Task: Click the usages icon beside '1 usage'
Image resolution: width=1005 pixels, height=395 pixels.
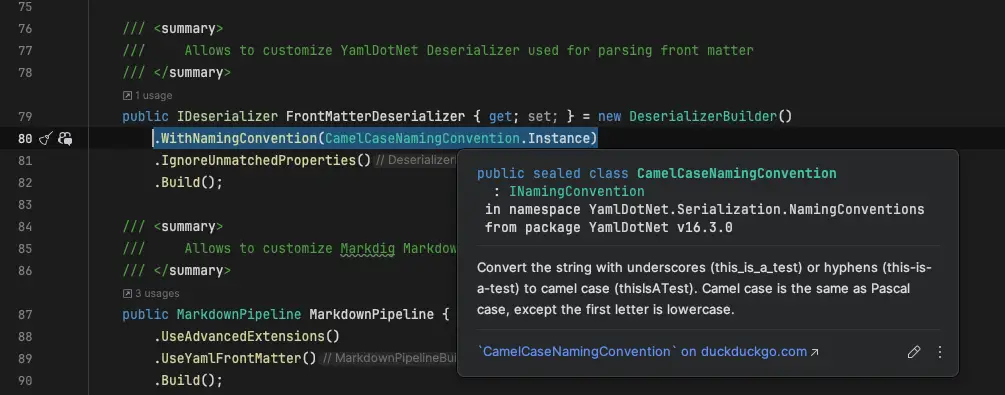Action: 127,96
